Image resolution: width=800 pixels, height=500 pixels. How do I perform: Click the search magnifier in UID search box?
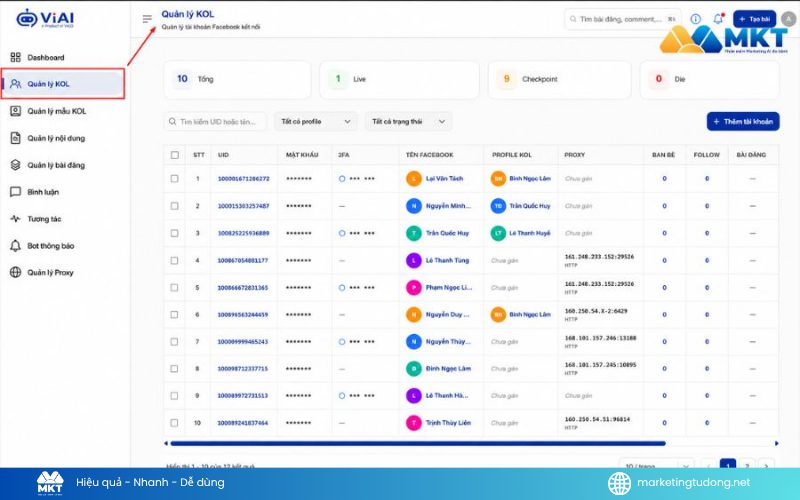[x=173, y=121]
